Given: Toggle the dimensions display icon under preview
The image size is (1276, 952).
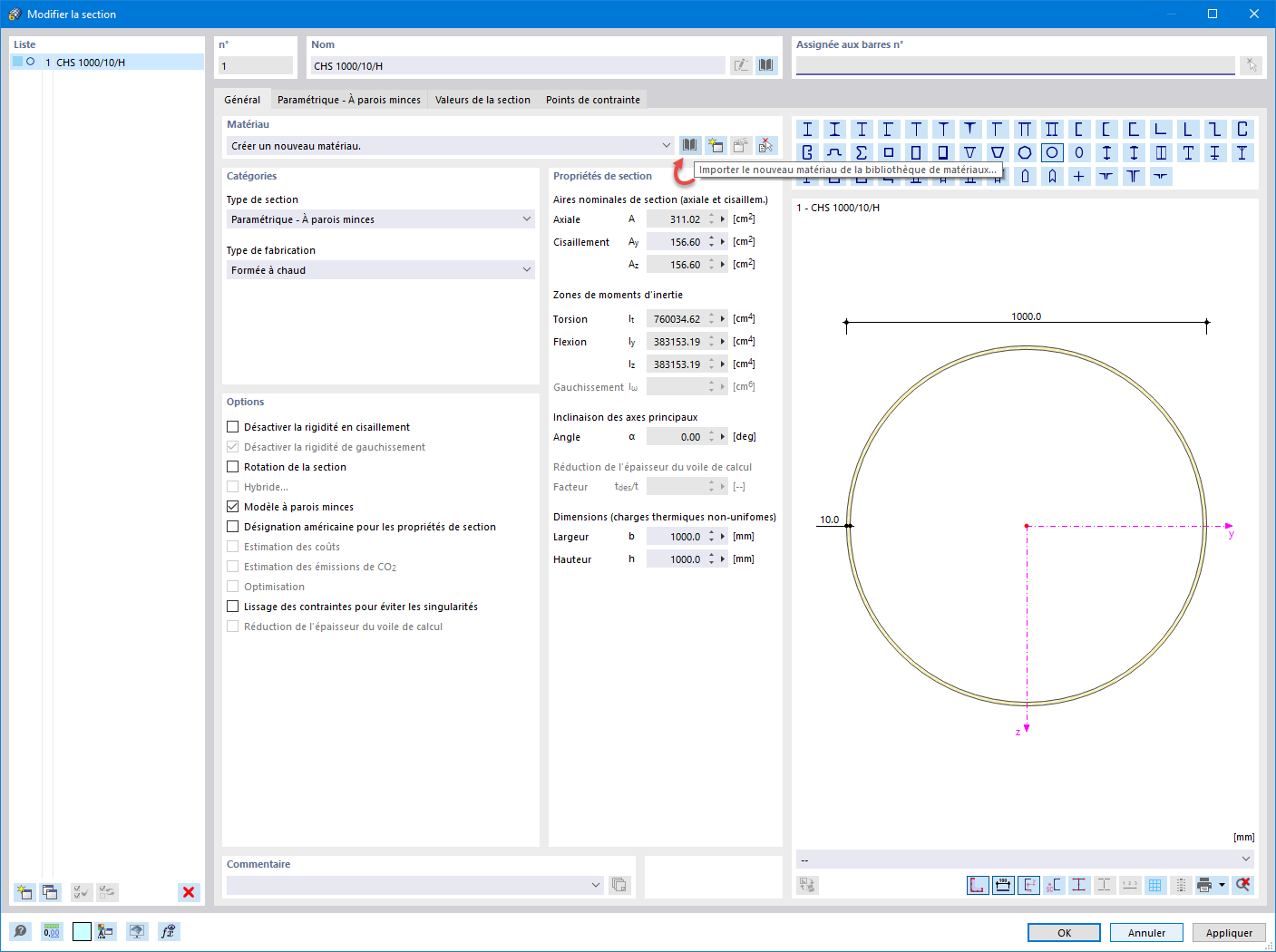Looking at the screenshot, I should point(1003,885).
